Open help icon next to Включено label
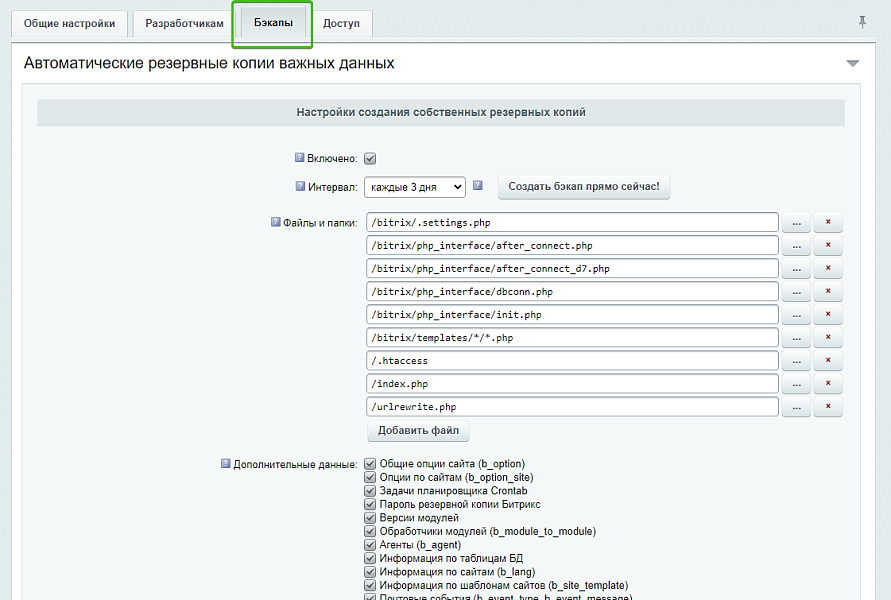 point(298,158)
